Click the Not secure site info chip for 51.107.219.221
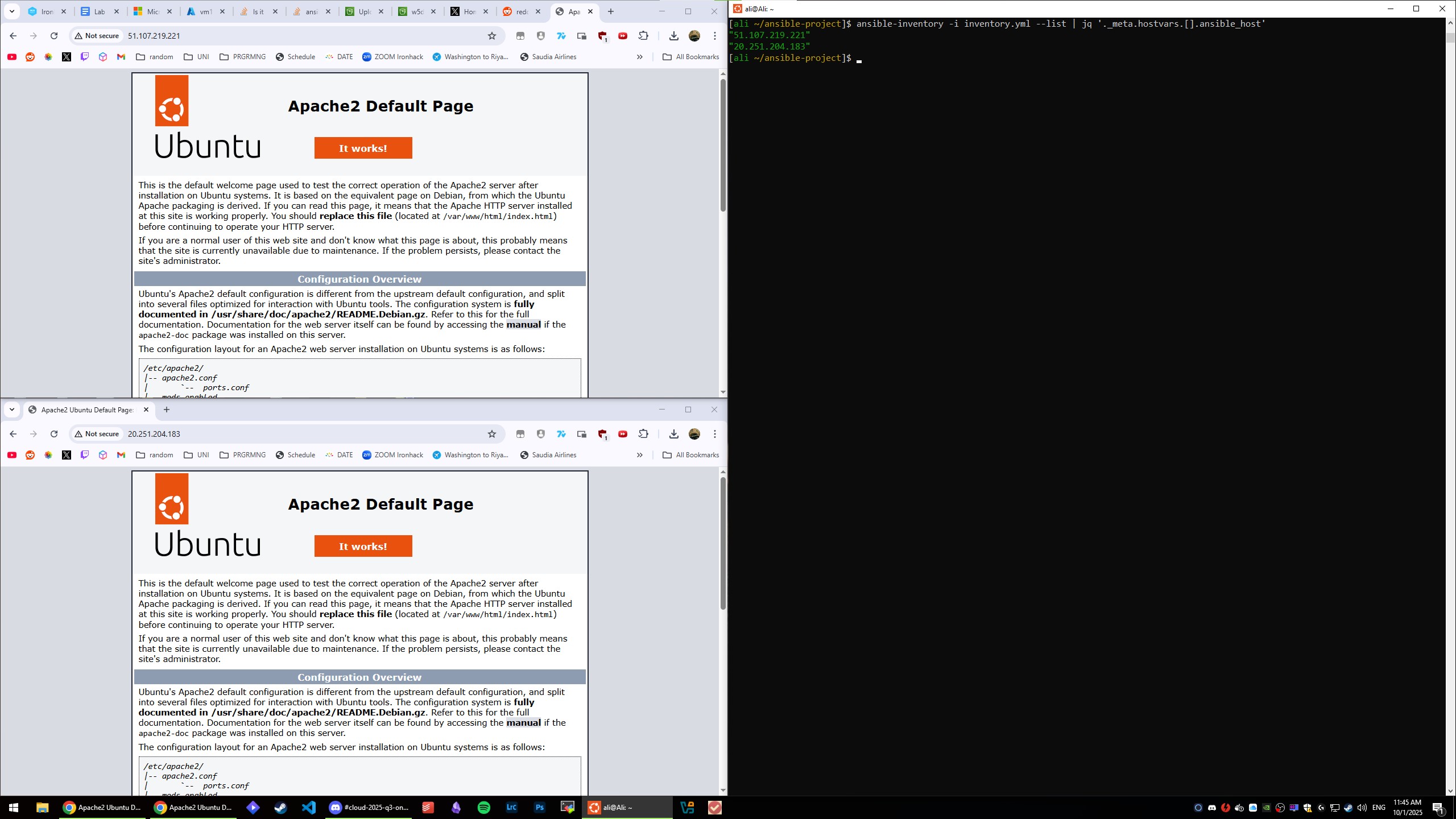The width and height of the screenshot is (1456, 819). pyautogui.click(x=97, y=36)
